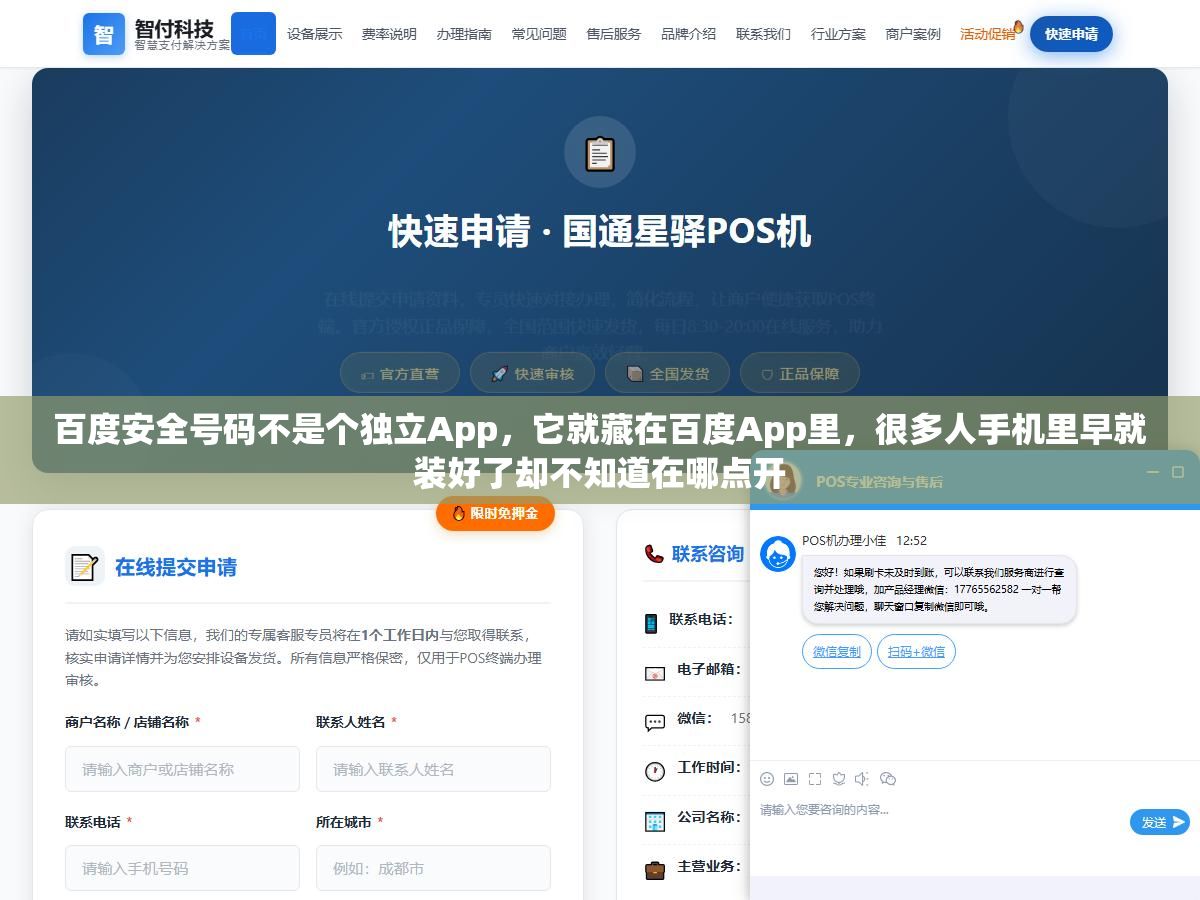Select the highlighted blue nav tab
Viewport: 1200px width, 900px height.
click(253, 33)
